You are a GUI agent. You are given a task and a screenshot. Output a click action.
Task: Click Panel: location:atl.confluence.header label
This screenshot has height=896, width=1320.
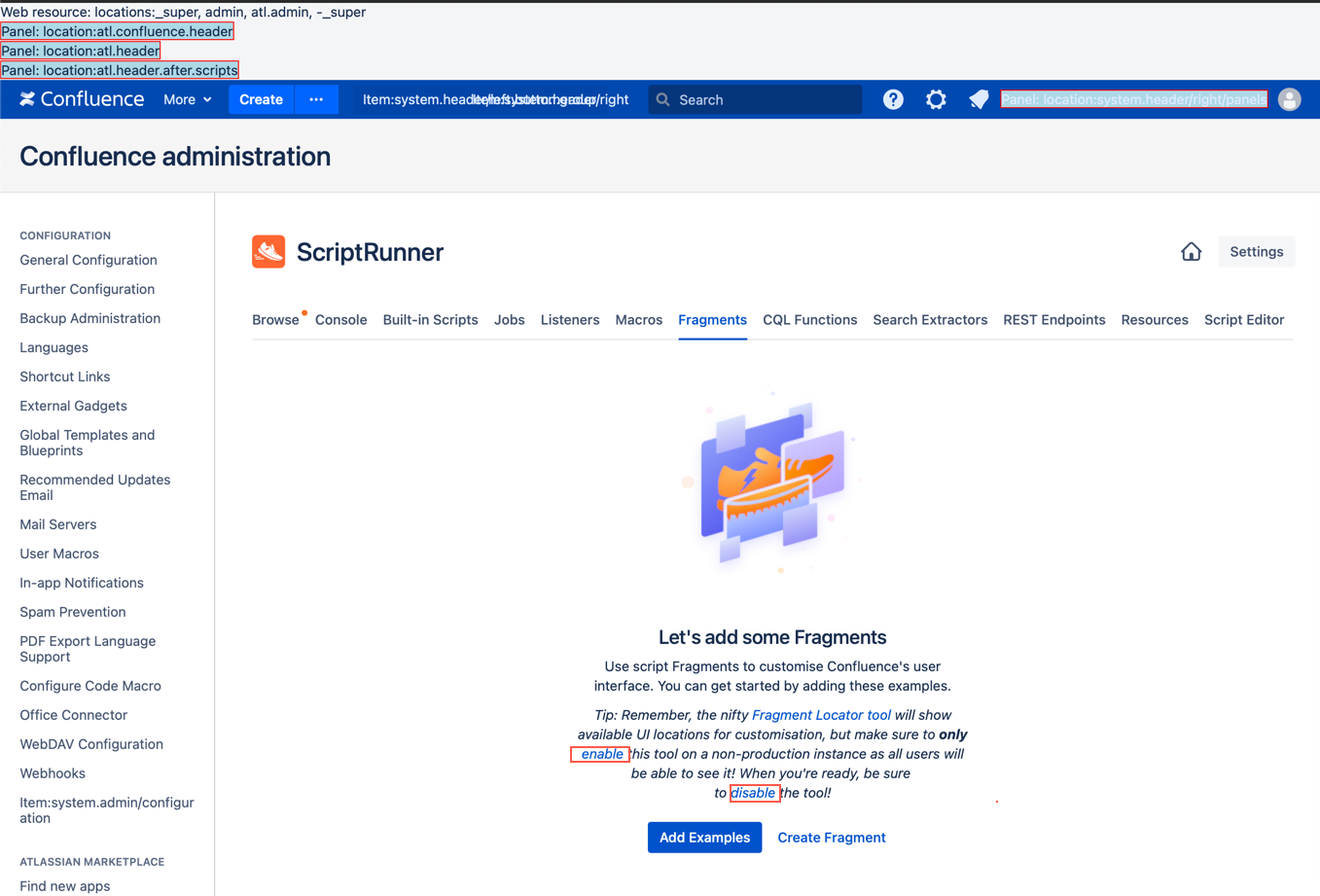click(118, 31)
